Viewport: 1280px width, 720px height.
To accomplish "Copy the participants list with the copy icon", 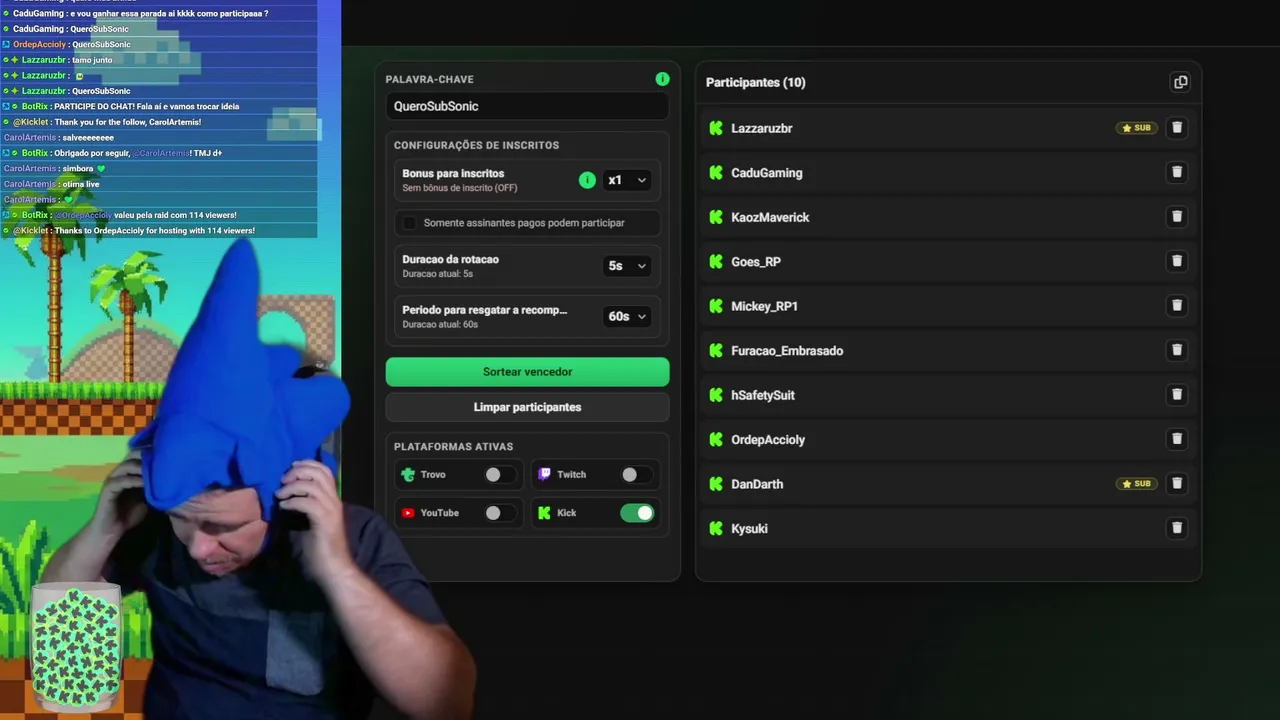I will (x=1180, y=82).
